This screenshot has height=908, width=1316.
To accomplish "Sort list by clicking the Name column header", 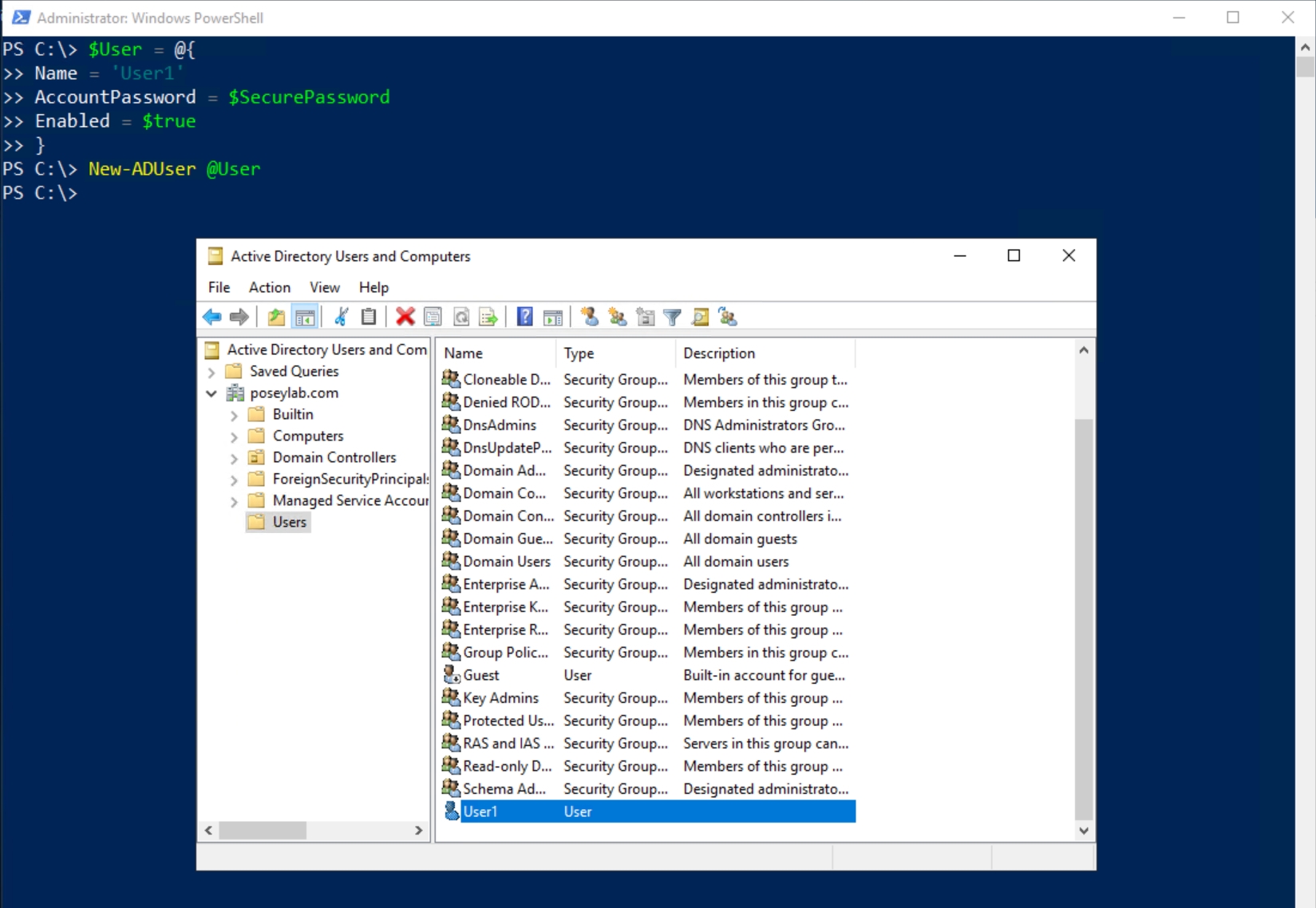I will coord(463,353).
